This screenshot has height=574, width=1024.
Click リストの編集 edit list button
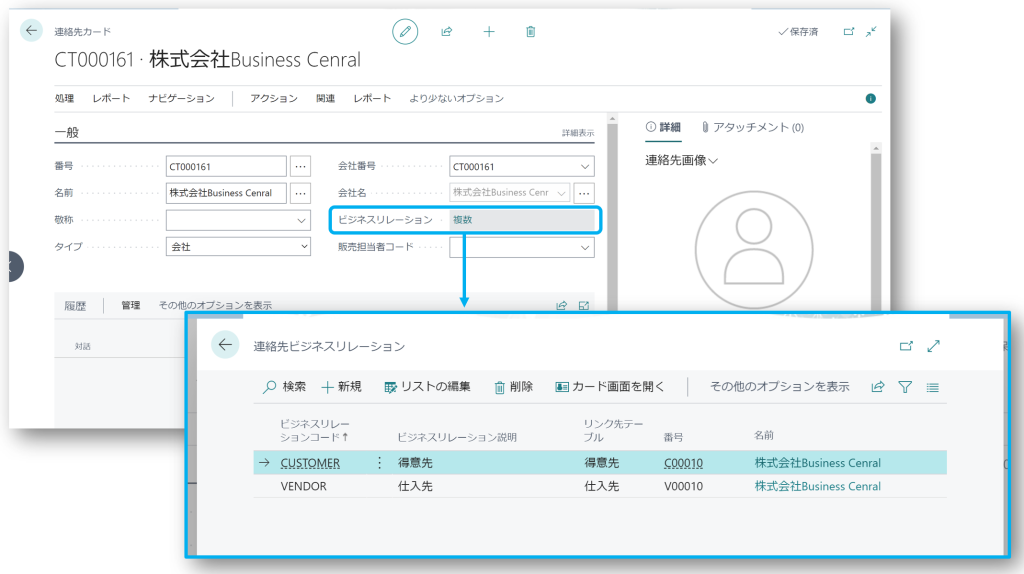coord(427,387)
